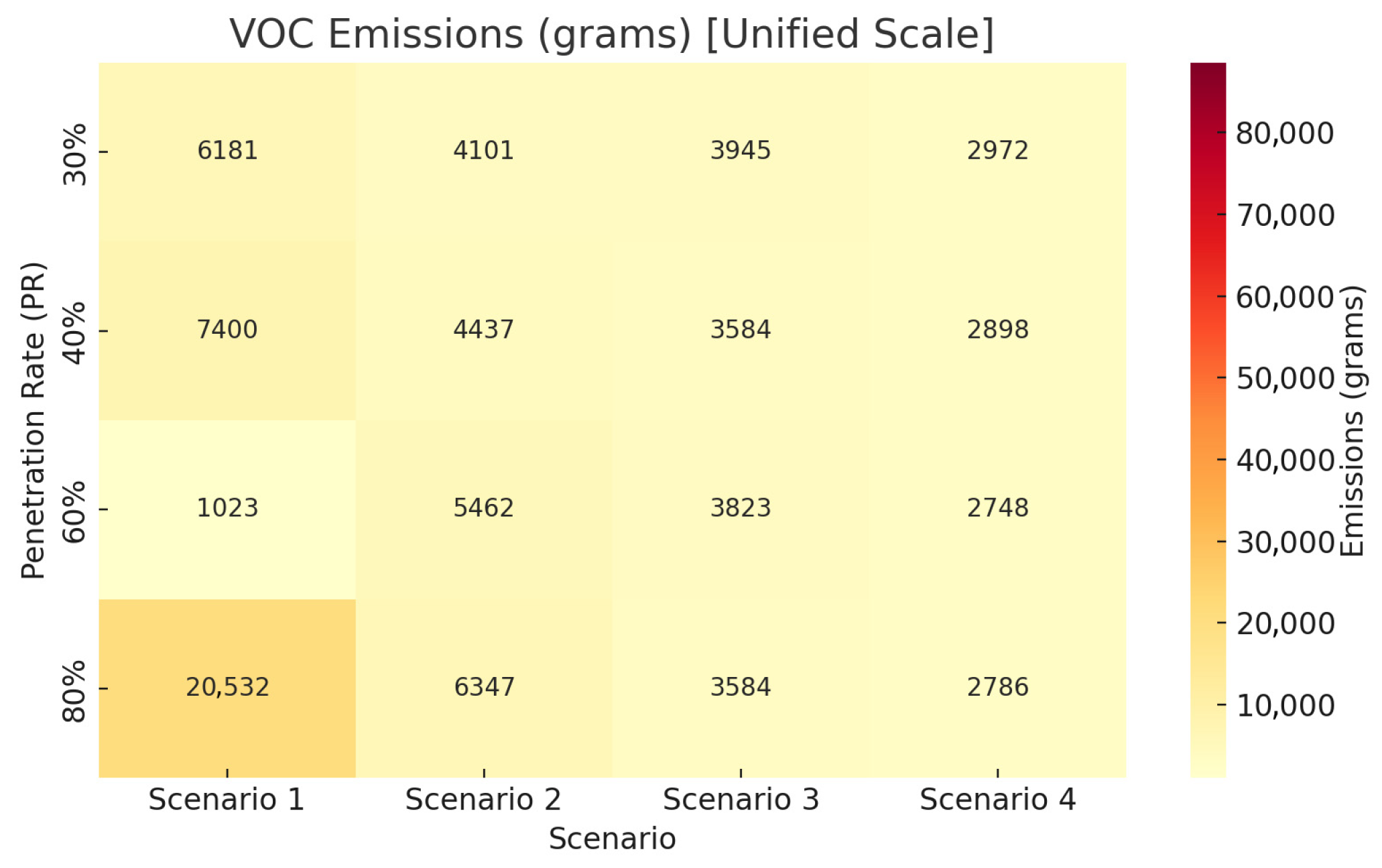This screenshot has height=868, width=1382.
Task: Select the 80,000 colorbar tick label
Action: 1285,133
